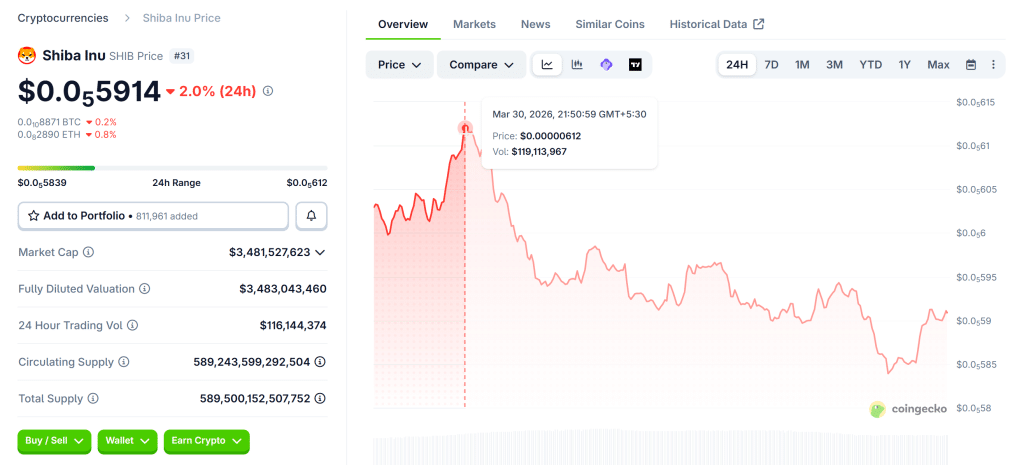Click the trading volume $116,144,374
Viewport: 1024px width, 465px height.
(x=293, y=325)
